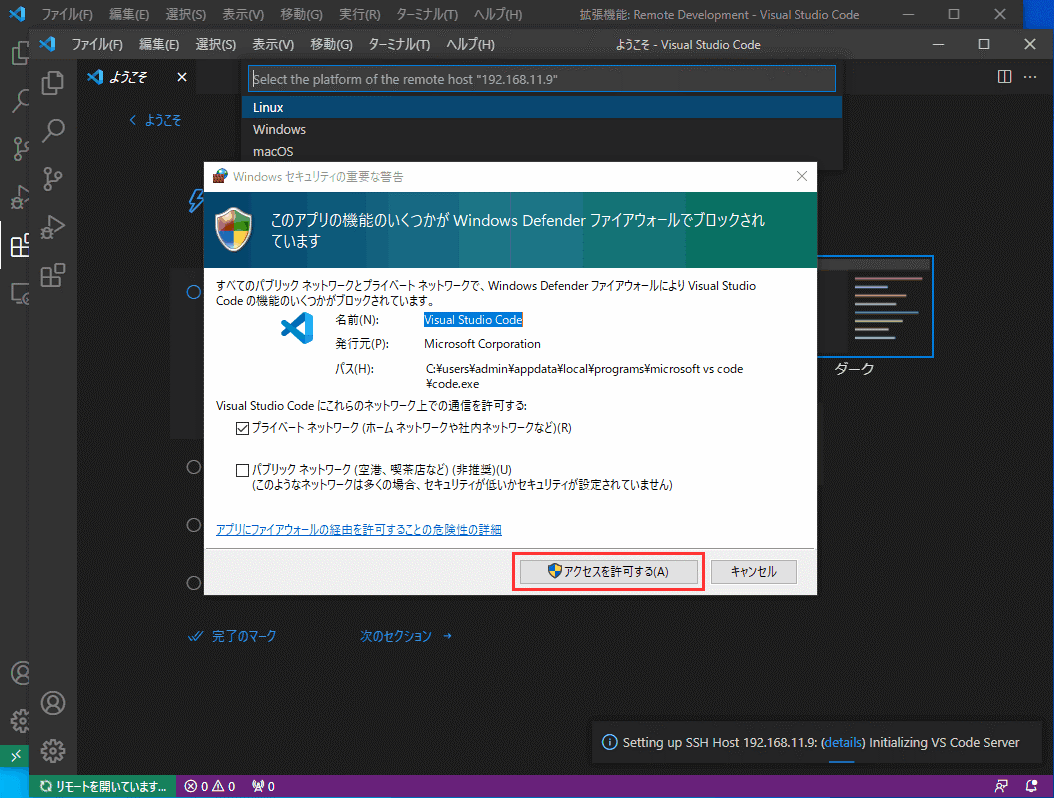The width and height of the screenshot is (1055, 799).
Task: Click リモートを開いています status bar item
Action: [103, 786]
